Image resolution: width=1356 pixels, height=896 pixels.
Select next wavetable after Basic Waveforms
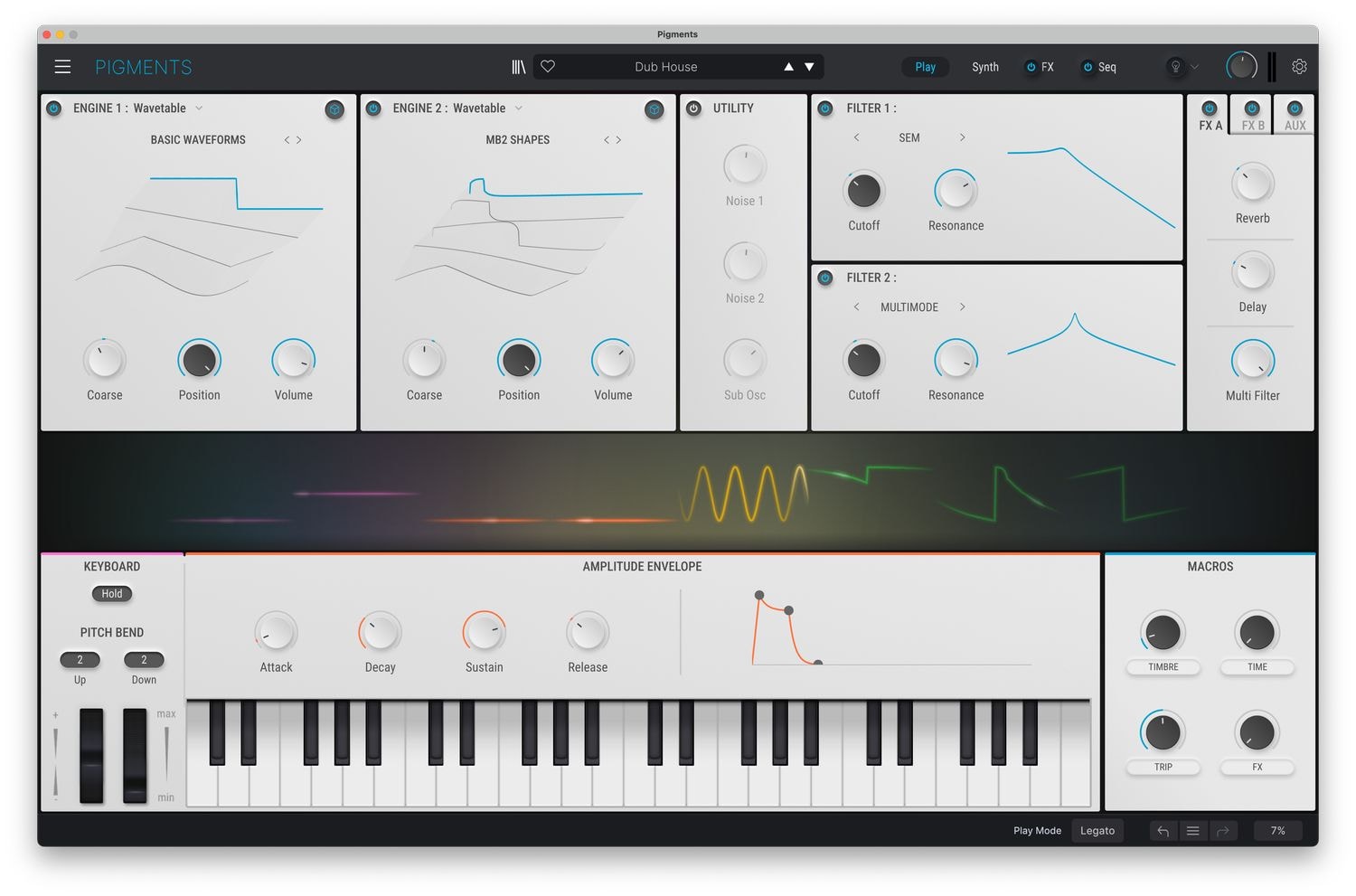click(x=299, y=140)
